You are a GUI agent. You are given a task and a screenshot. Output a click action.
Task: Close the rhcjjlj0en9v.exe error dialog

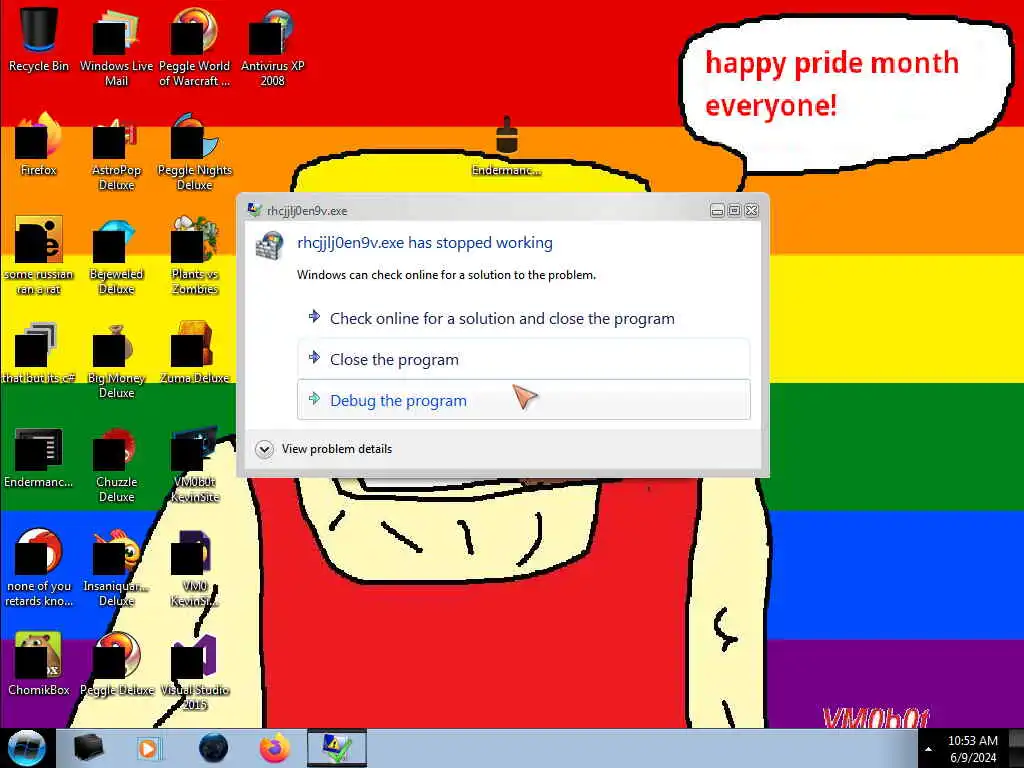tap(752, 210)
